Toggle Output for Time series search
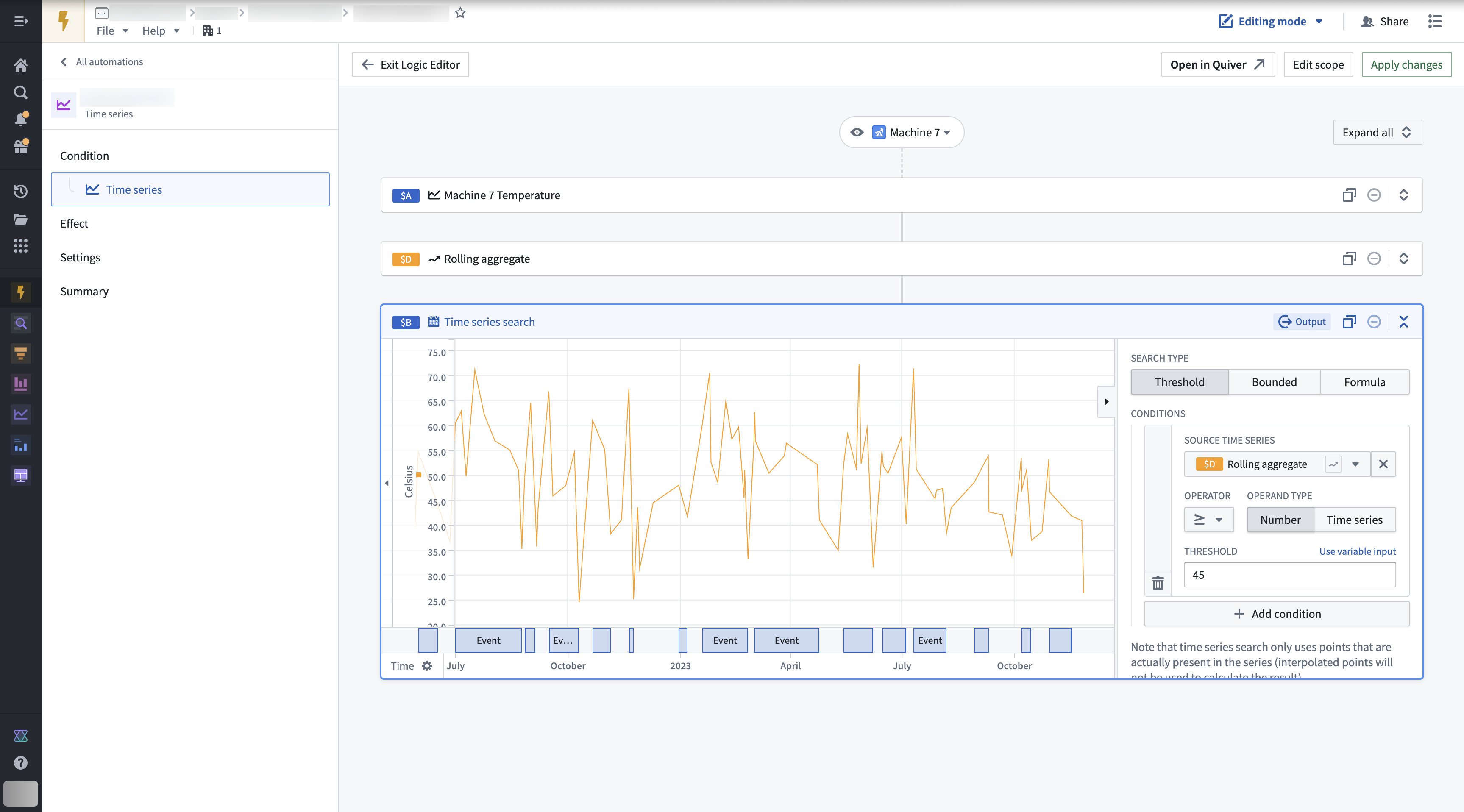Screen dimensions: 1464x812 click(1302, 322)
